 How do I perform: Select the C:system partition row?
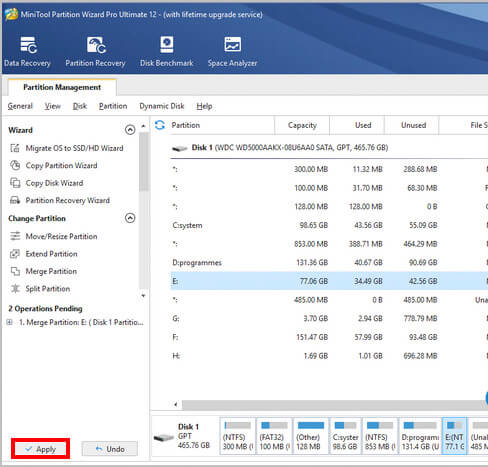point(329,225)
